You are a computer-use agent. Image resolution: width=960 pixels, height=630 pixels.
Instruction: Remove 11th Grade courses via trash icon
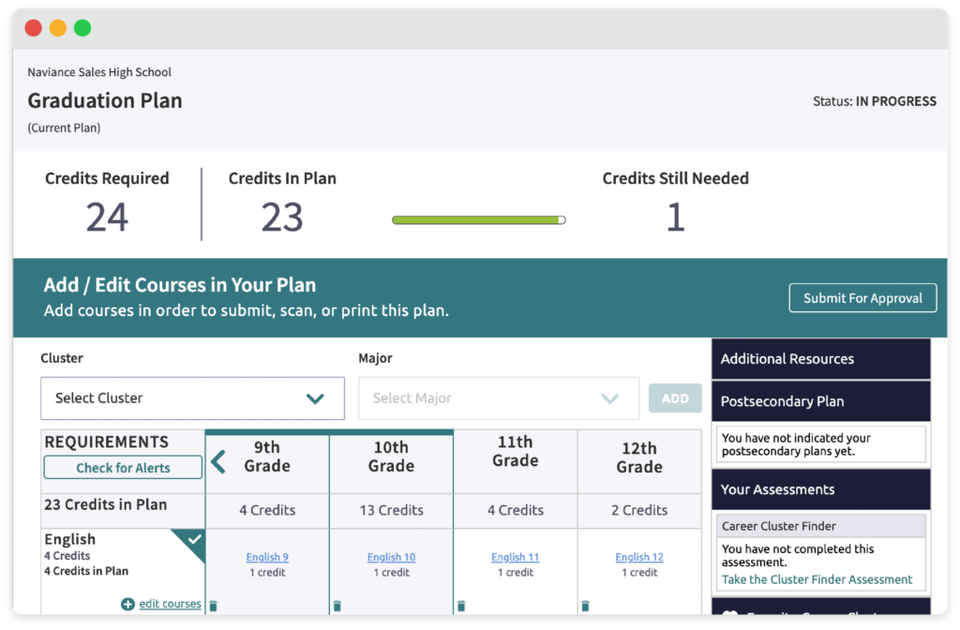click(x=461, y=605)
